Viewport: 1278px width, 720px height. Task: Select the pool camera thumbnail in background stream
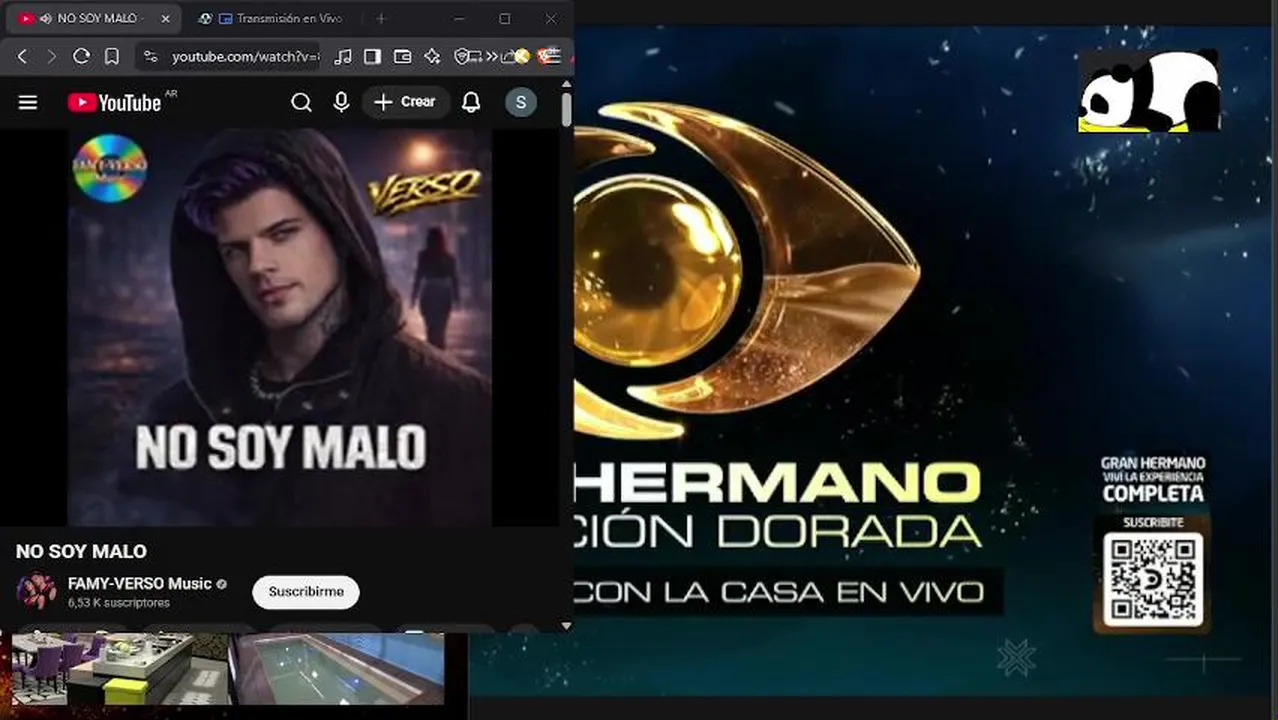pos(337,669)
